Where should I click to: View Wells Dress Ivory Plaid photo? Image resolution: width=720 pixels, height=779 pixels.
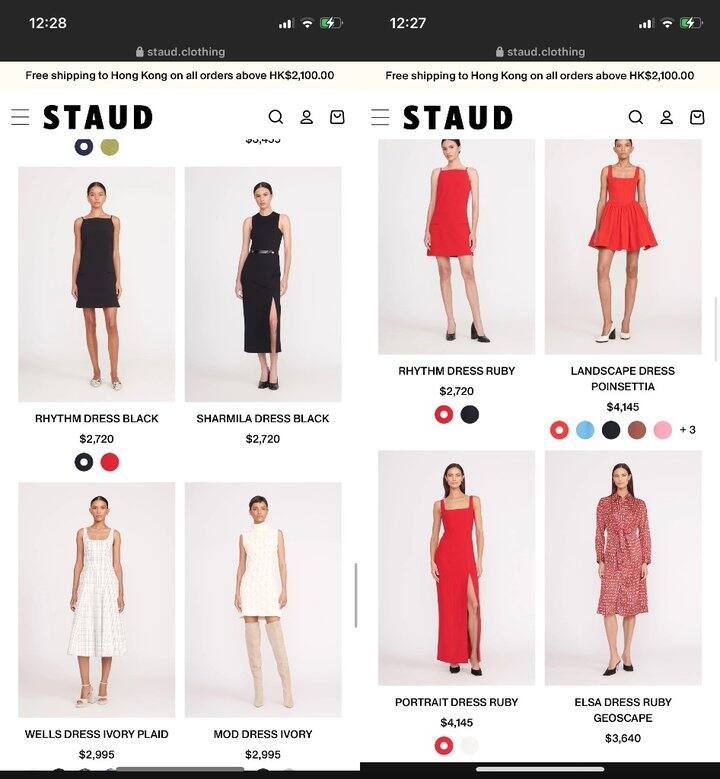[96, 600]
